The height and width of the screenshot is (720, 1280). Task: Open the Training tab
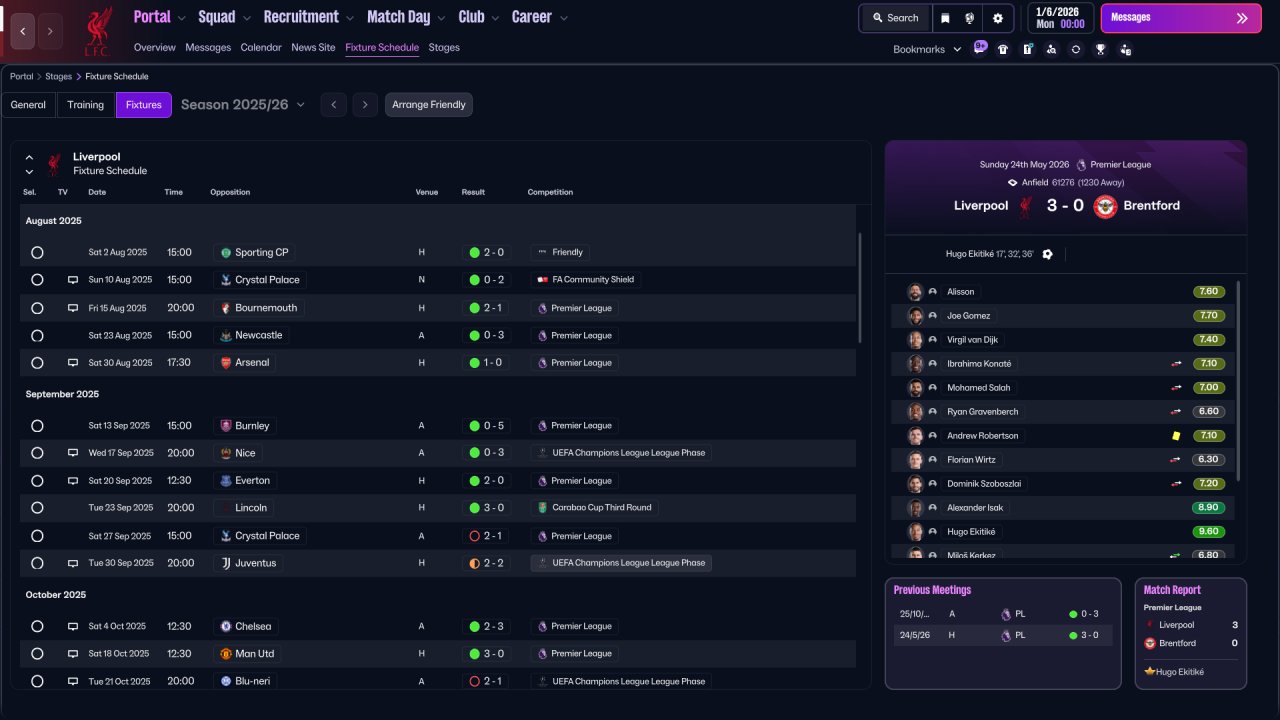coord(86,105)
